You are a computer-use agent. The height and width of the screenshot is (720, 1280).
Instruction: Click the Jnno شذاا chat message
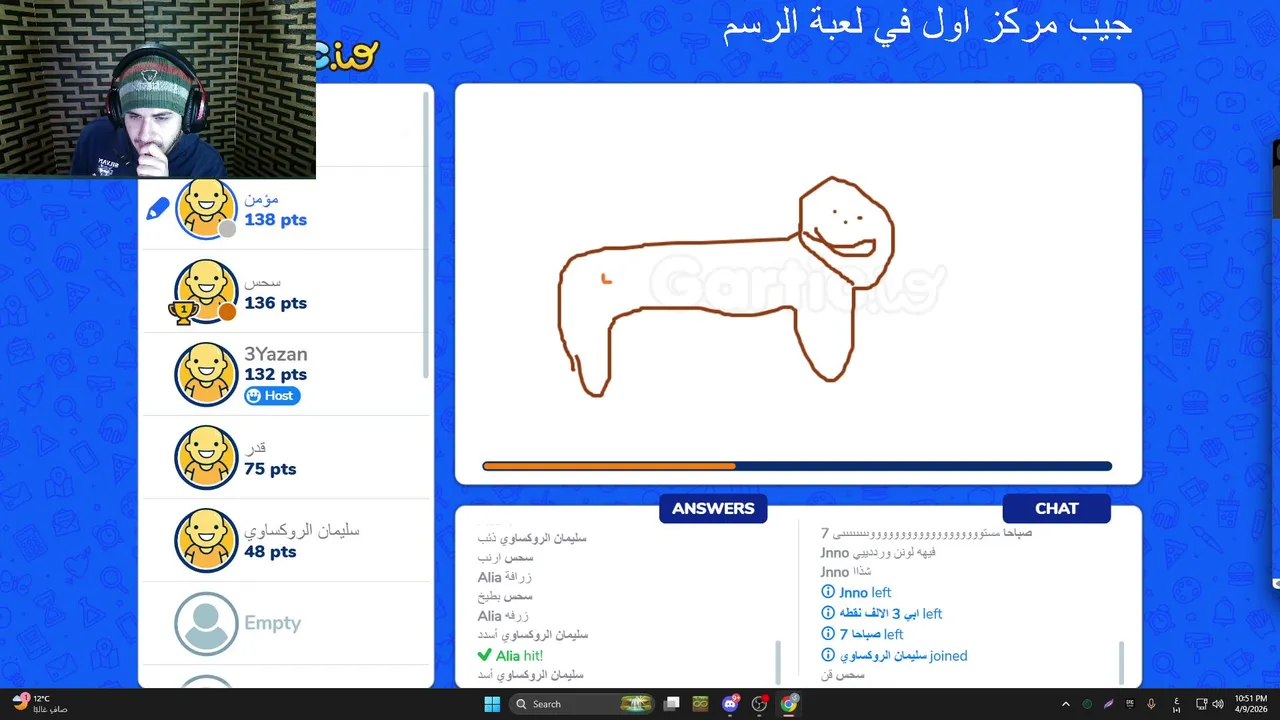(x=846, y=572)
